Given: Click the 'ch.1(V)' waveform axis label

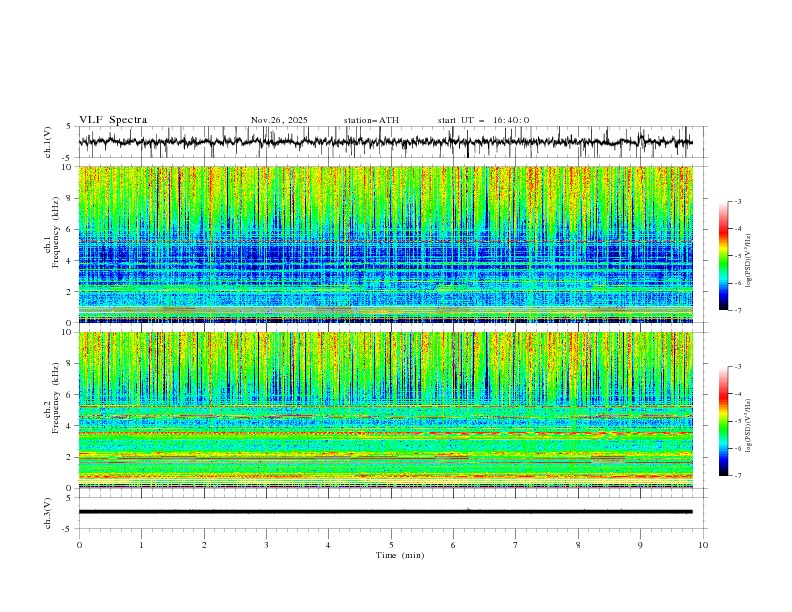Looking at the screenshot, I should coord(48,142).
